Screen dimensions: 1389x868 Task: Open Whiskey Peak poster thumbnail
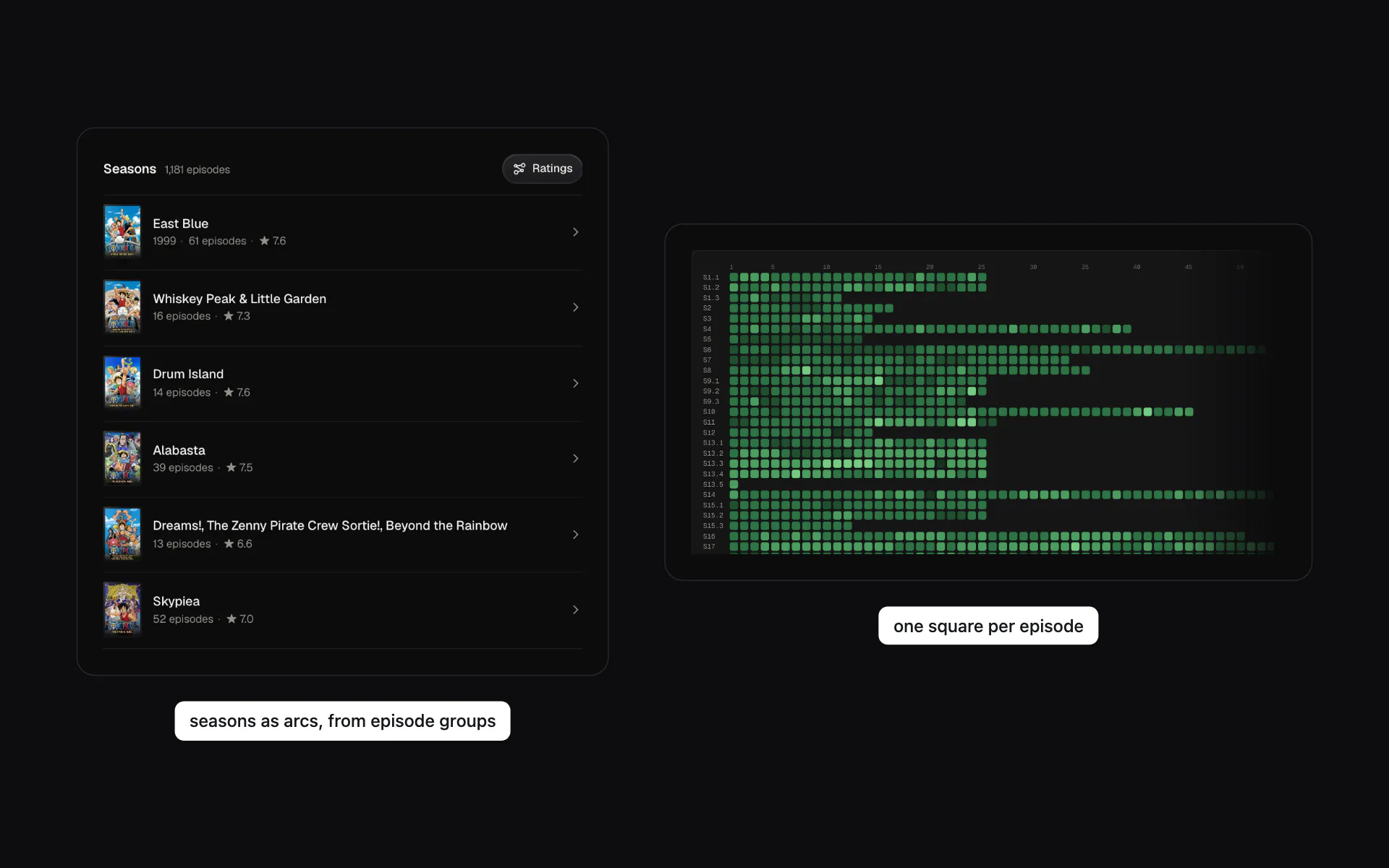click(x=122, y=307)
